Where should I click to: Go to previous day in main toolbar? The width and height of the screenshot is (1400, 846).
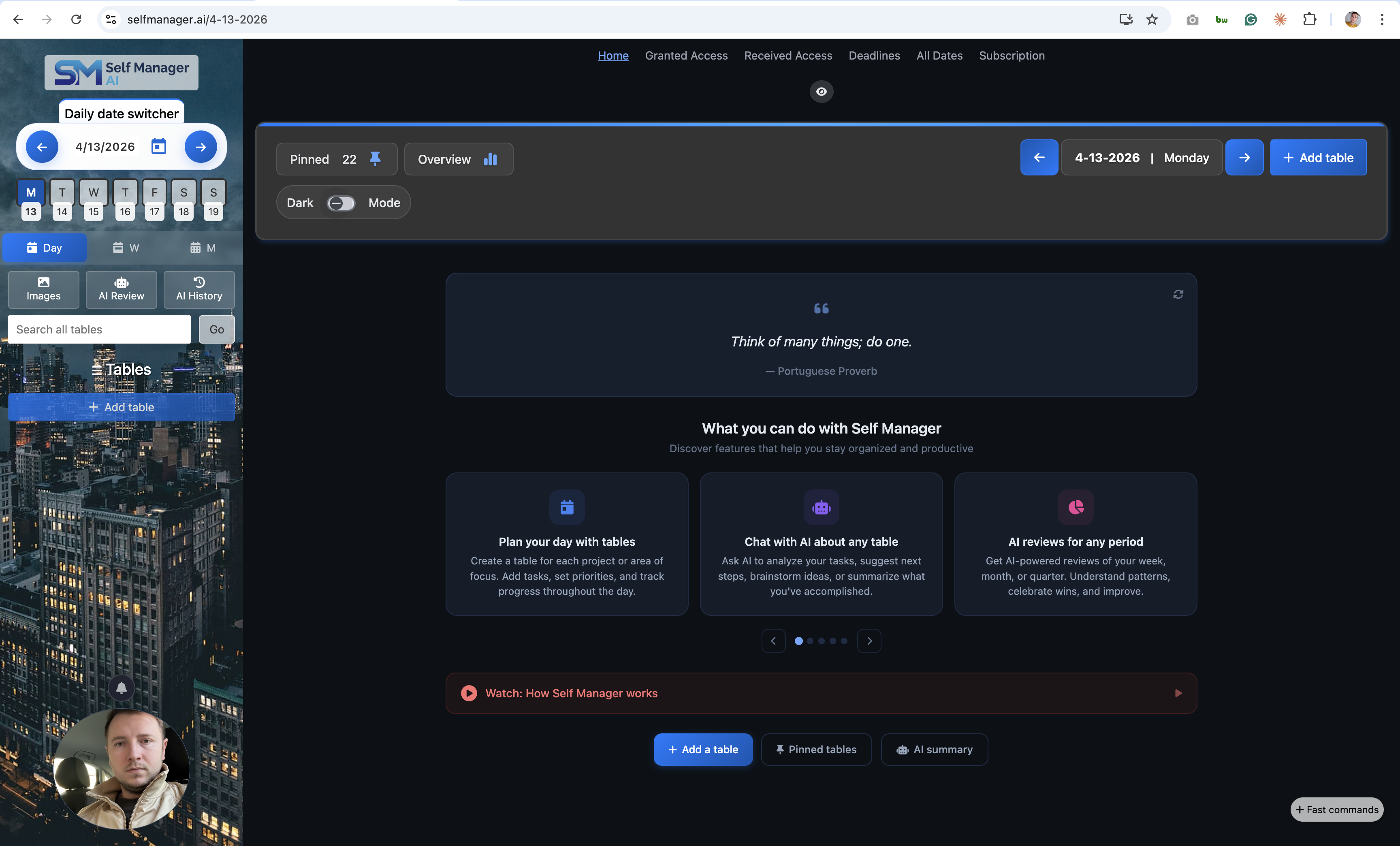(1039, 157)
